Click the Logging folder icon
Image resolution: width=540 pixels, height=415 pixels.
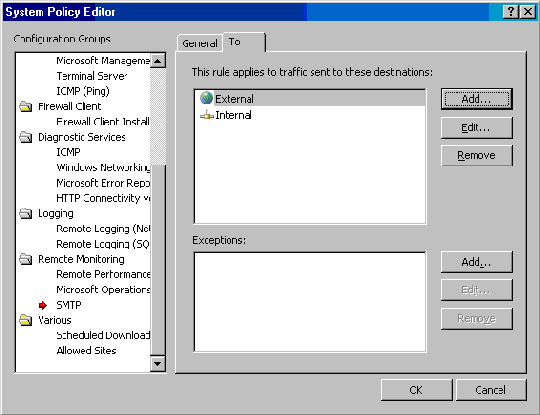click(26, 214)
